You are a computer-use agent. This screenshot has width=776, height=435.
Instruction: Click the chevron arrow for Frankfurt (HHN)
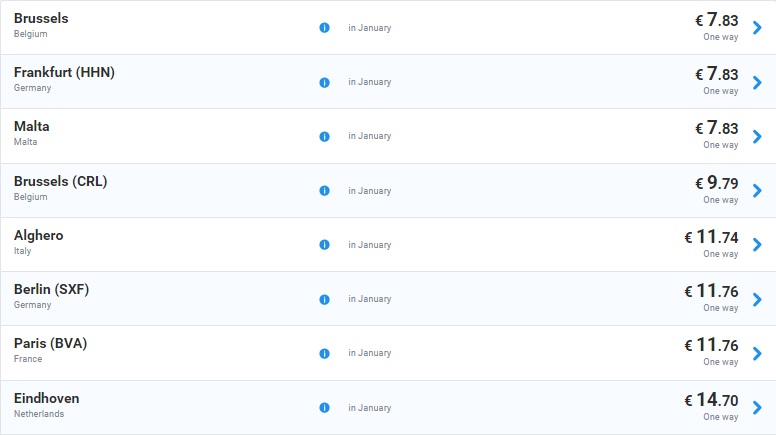[x=757, y=81]
